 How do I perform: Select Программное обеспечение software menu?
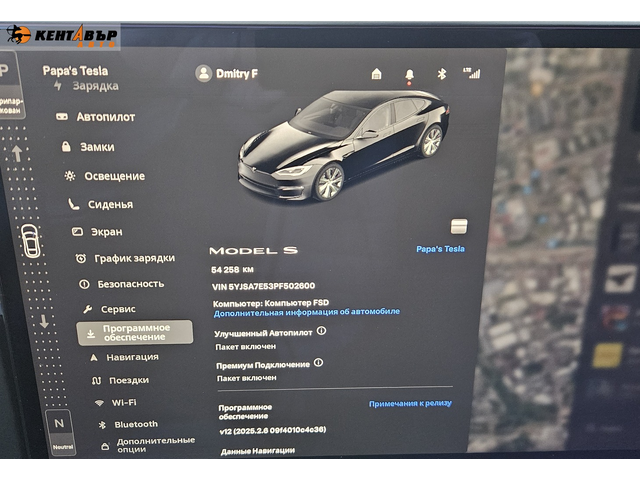pyautogui.click(x=135, y=333)
